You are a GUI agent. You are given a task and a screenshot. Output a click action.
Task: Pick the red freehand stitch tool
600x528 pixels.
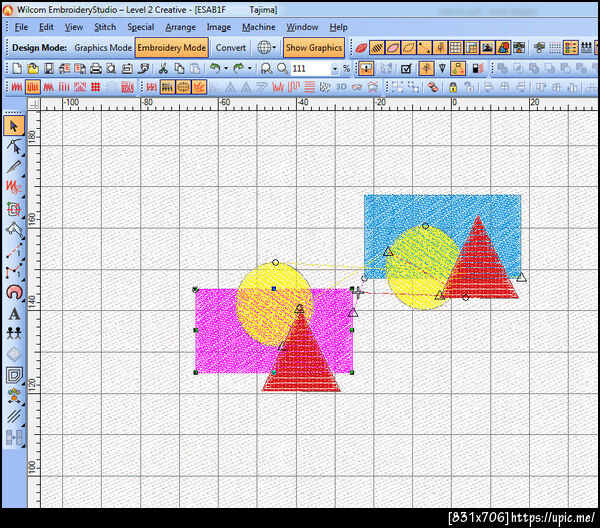(x=14, y=187)
